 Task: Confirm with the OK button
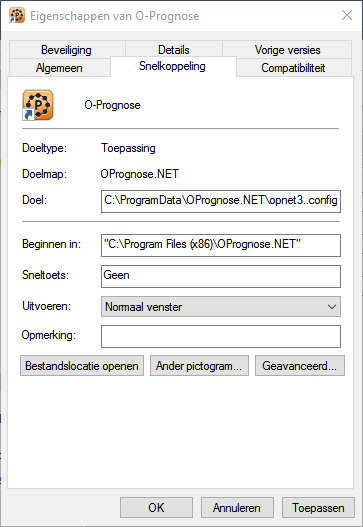(156, 508)
